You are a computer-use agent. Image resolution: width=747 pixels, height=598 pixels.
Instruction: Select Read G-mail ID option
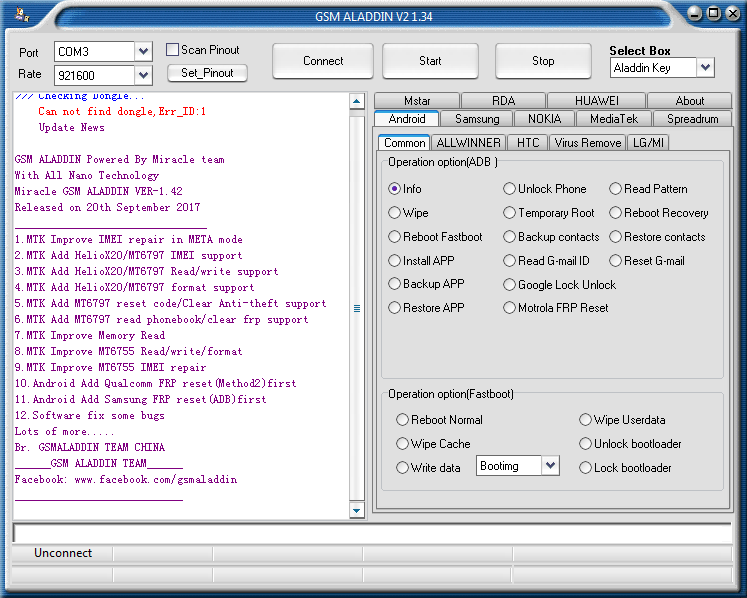tap(509, 261)
